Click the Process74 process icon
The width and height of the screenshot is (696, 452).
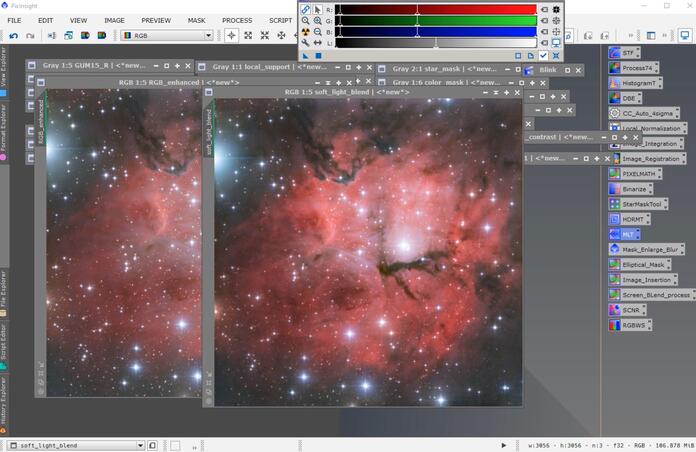633,68
